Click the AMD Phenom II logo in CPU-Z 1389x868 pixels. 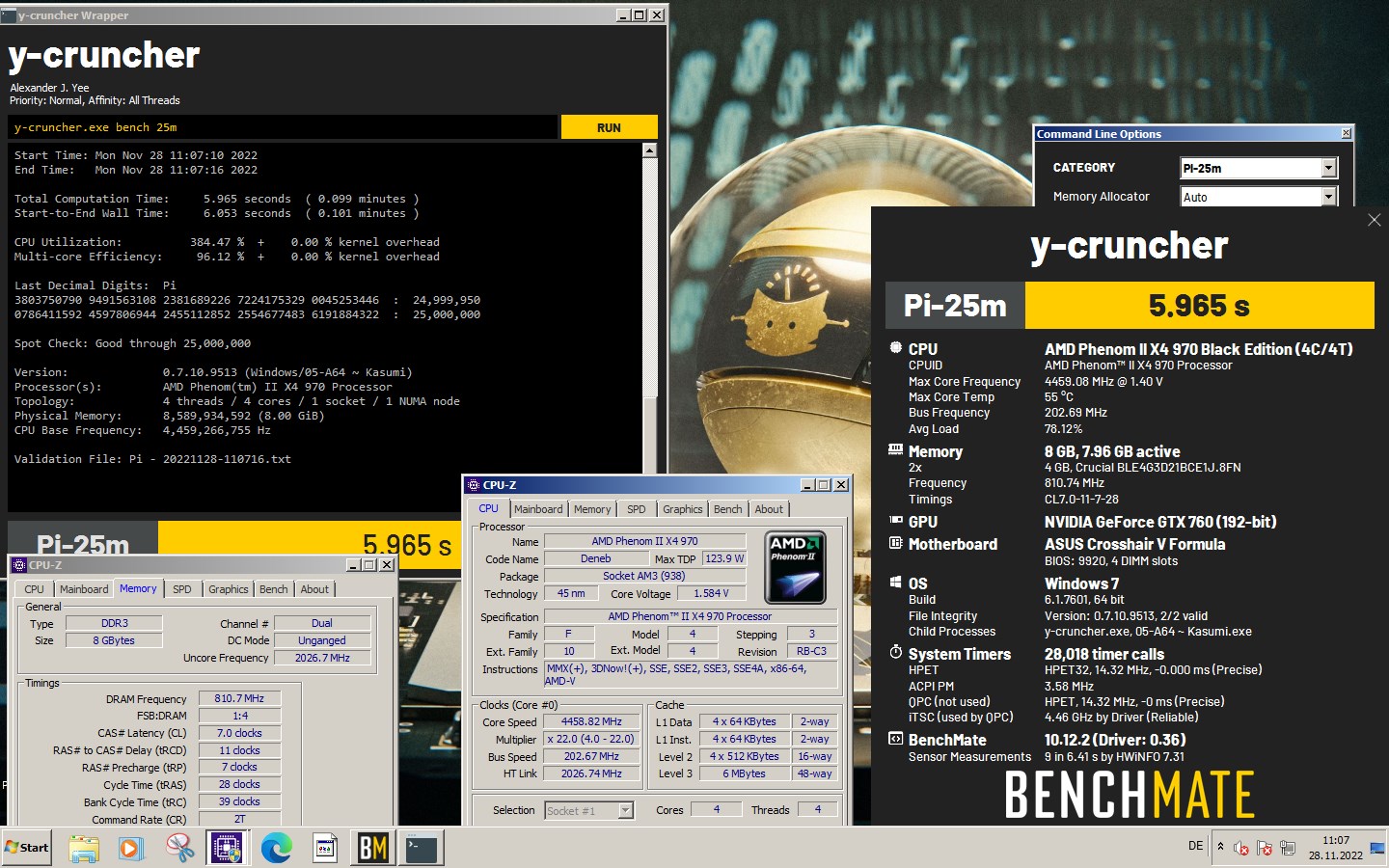796,566
